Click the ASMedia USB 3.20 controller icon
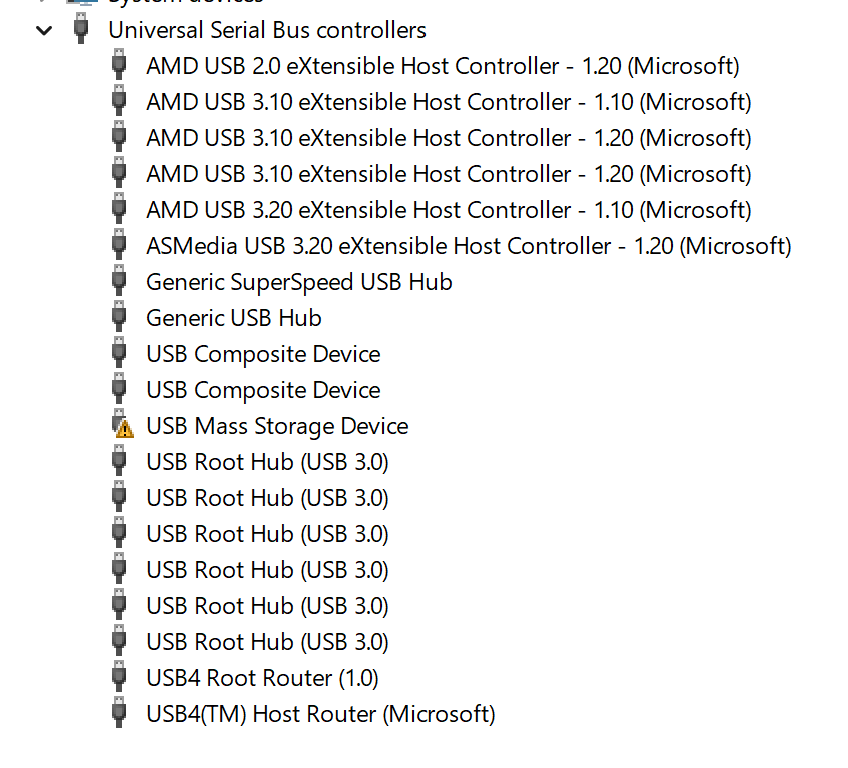 point(119,246)
